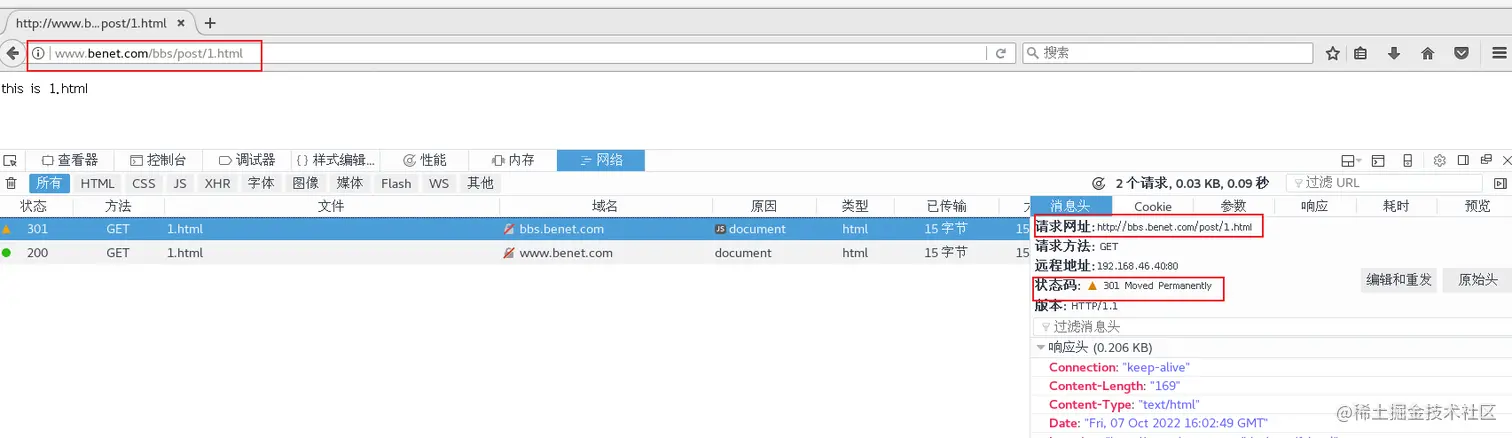The width and height of the screenshot is (1512, 438).
Task: Start performance analysis stopwatch icon
Action: (x=1099, y=183)
